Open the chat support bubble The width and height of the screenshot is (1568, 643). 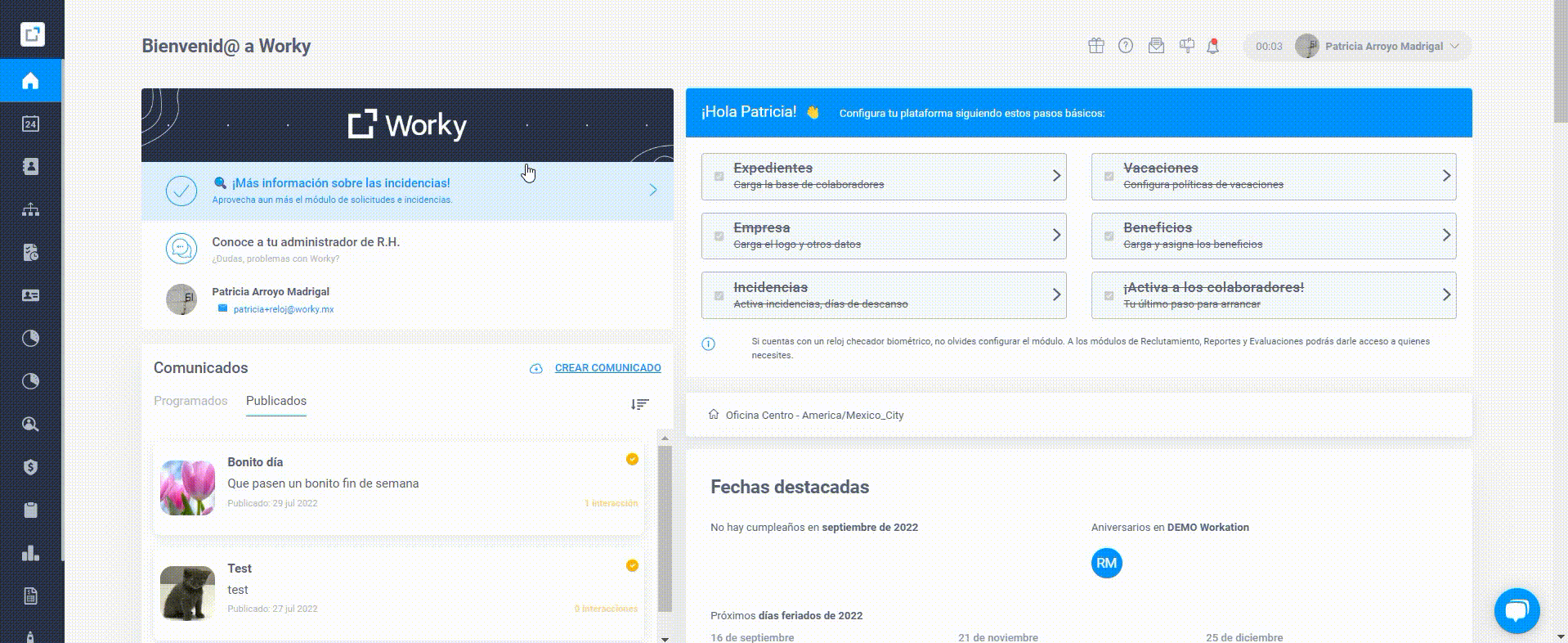(x=1516, y=610)
